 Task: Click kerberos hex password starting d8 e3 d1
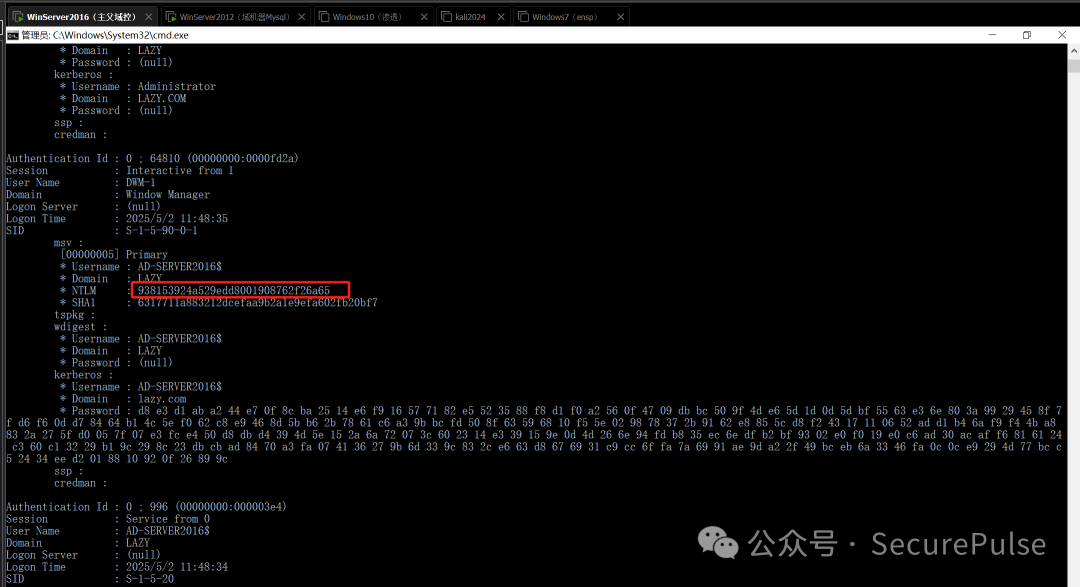(534, 435)
